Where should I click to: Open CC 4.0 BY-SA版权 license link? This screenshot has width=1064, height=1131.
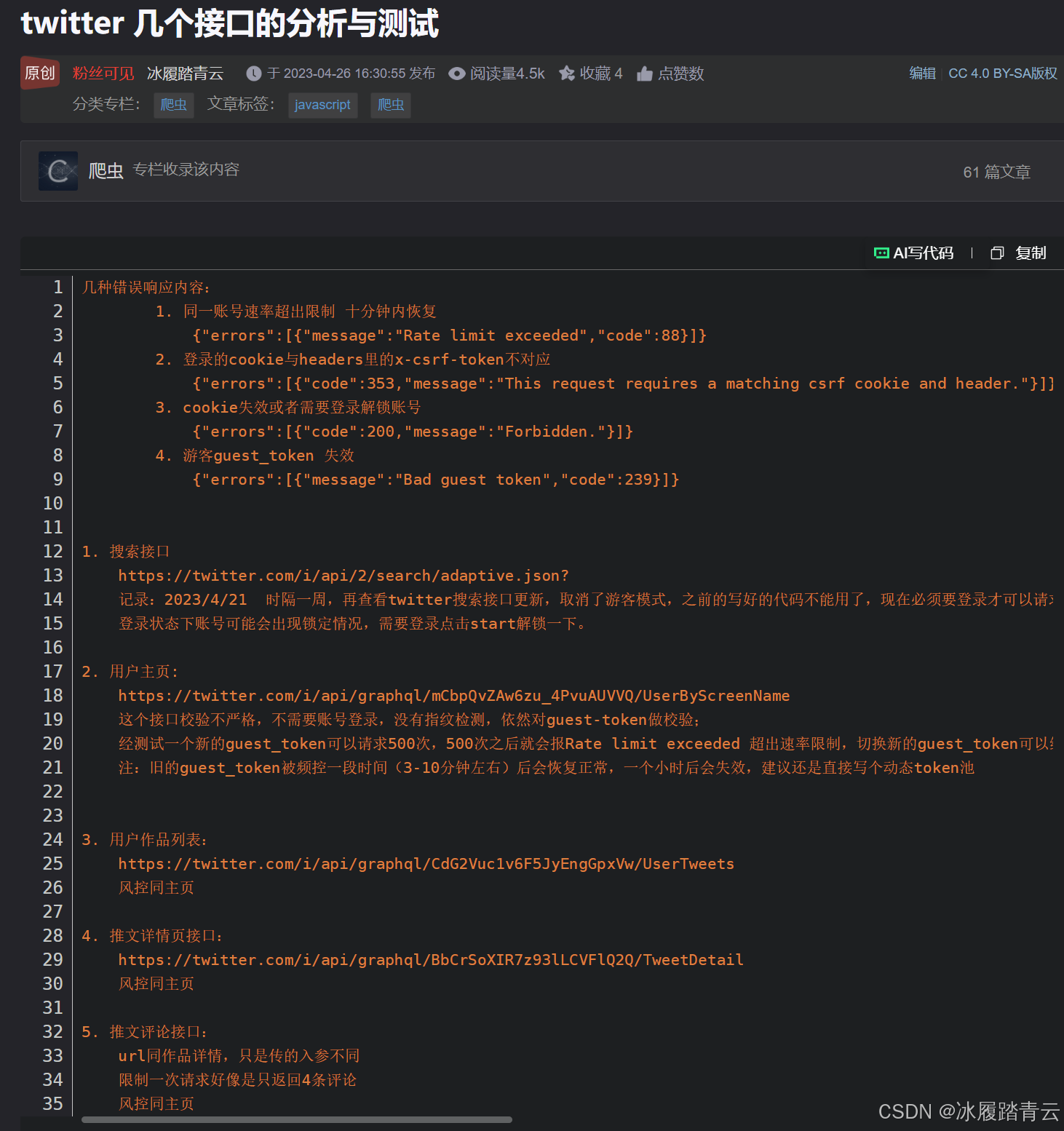pyautogui.click(x=1003, y=74)
